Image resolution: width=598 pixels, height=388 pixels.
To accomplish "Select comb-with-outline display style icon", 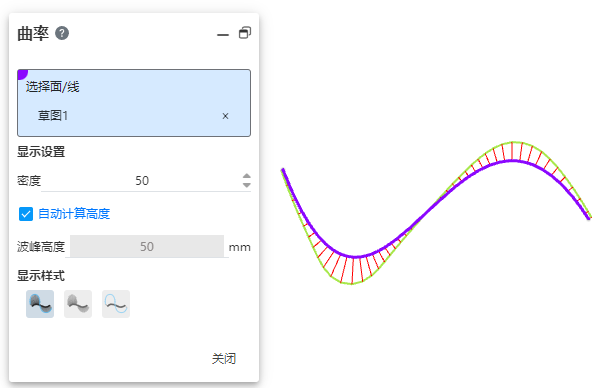I will (x=40, y=304).
